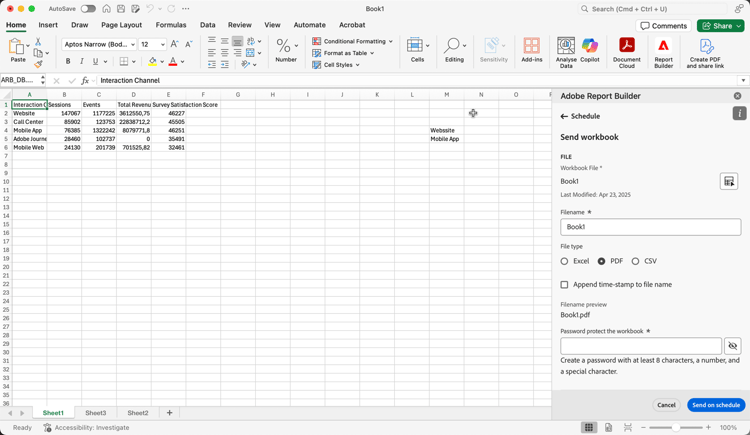The image size is (750, 435).
Task: Toggle the AutoSave switch
Action: point(88,9)
